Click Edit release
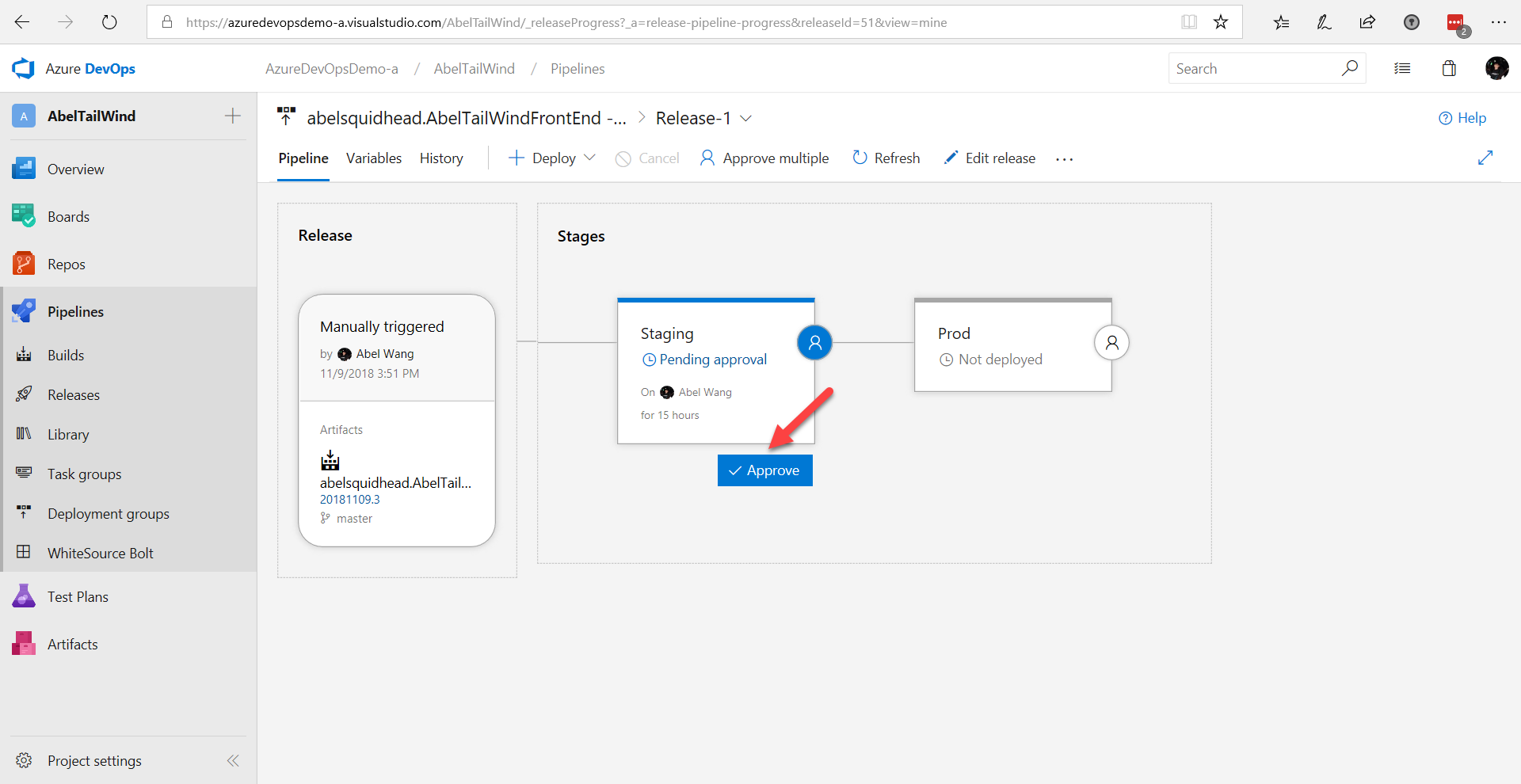The width and height of the screenshot is (1521, 784). 989,158
